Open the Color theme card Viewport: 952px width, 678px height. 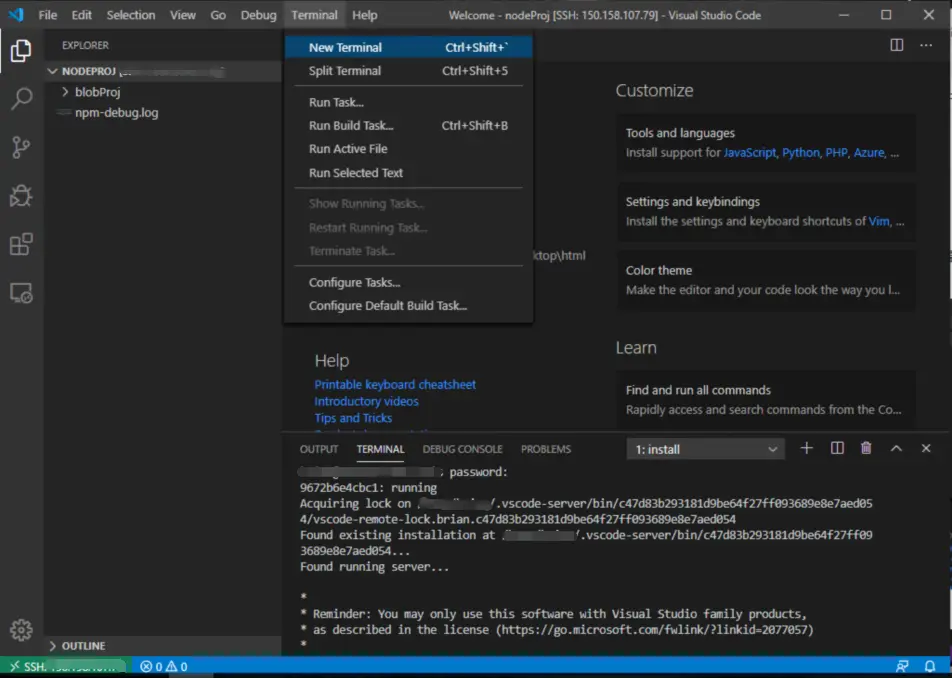coord(766,280)
